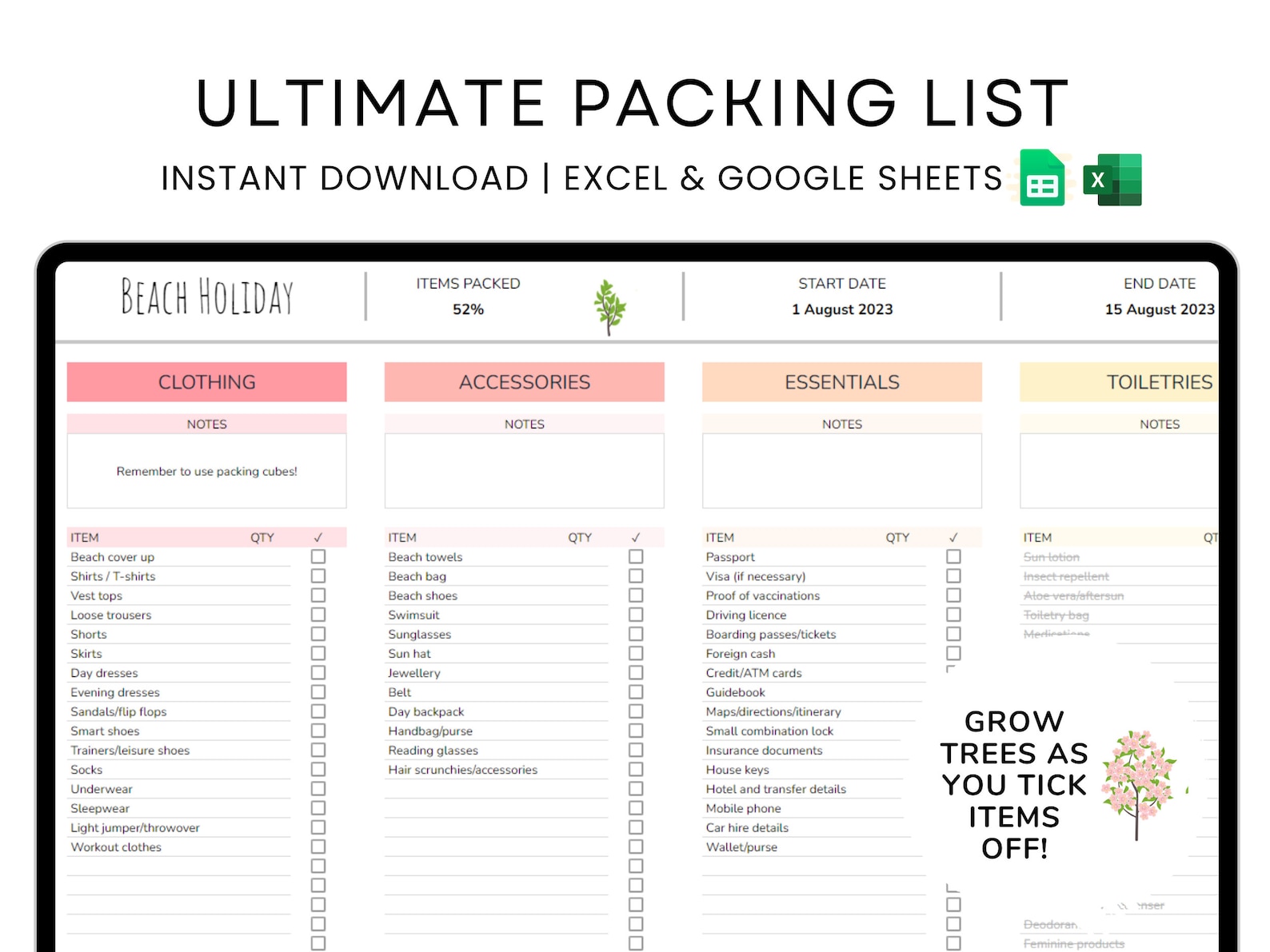Image resolution: width=1270 pixels, height=952 pixels.
Task: Click the empty Essentials notes box
Action: click(842, 471)
